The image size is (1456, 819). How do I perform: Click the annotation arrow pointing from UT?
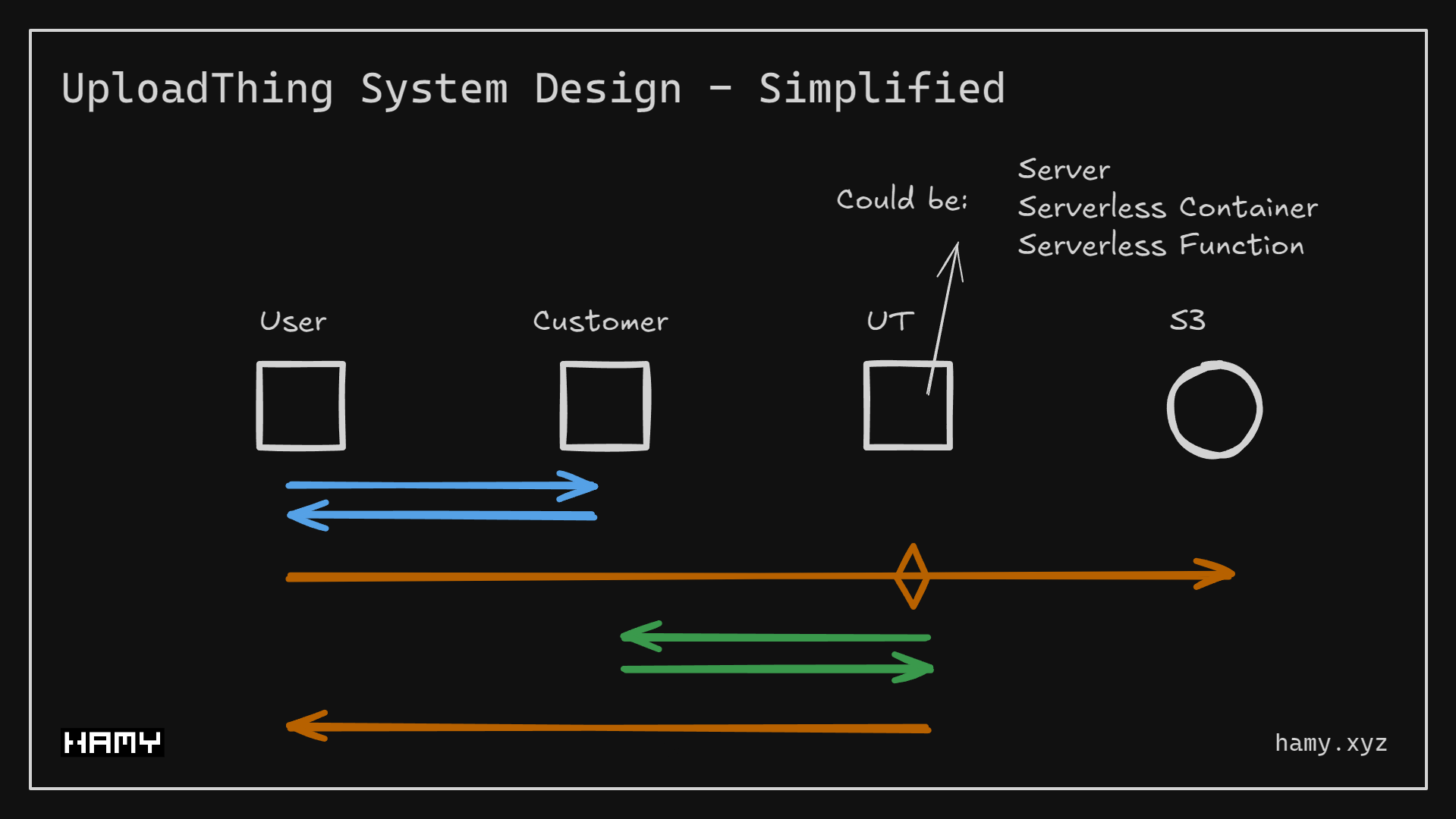pyautogui.click(x=945, y=318)
